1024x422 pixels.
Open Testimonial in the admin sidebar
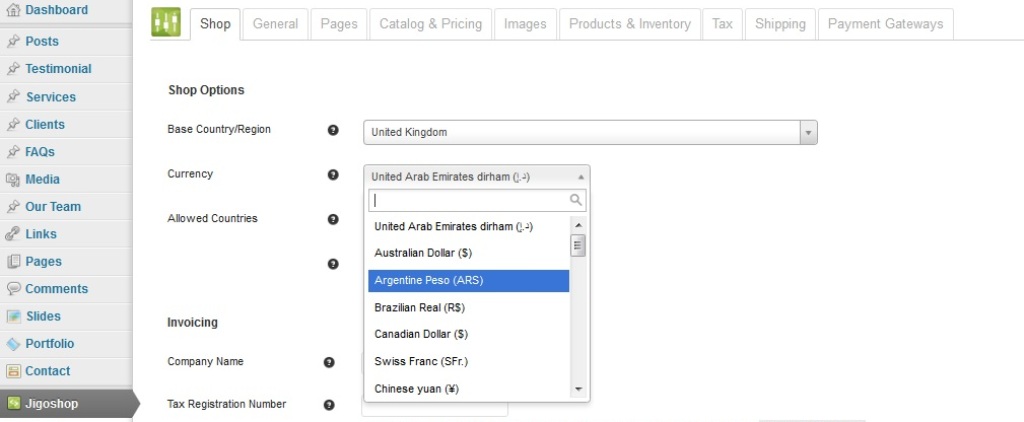(58, 69)
